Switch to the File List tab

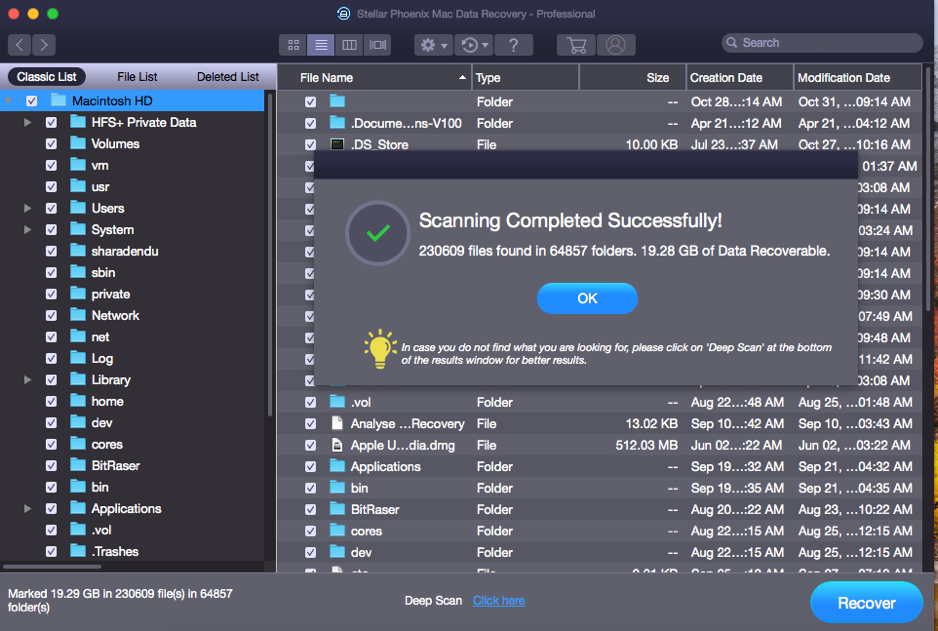137,77
